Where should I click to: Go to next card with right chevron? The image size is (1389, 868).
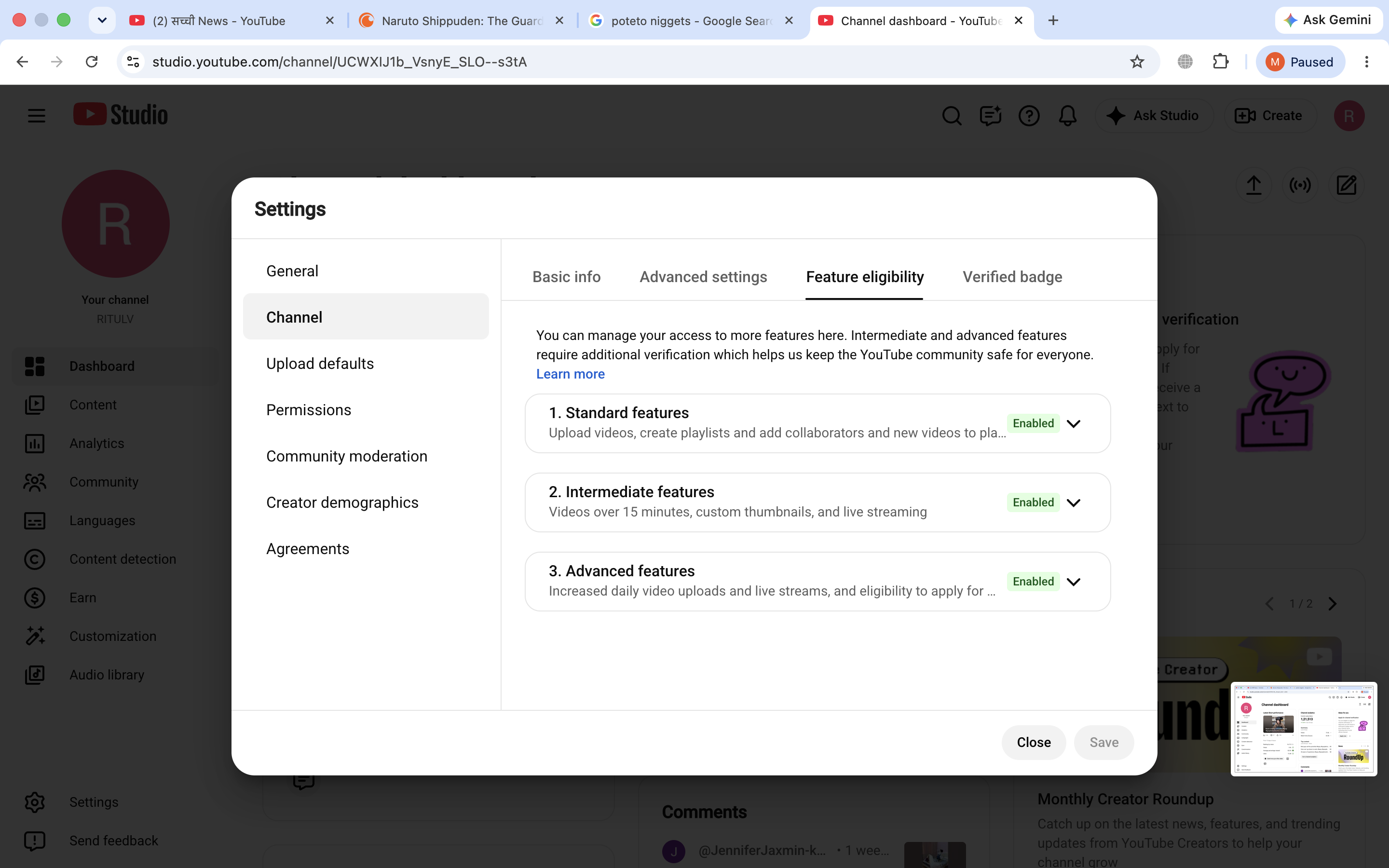[1332, 604]
